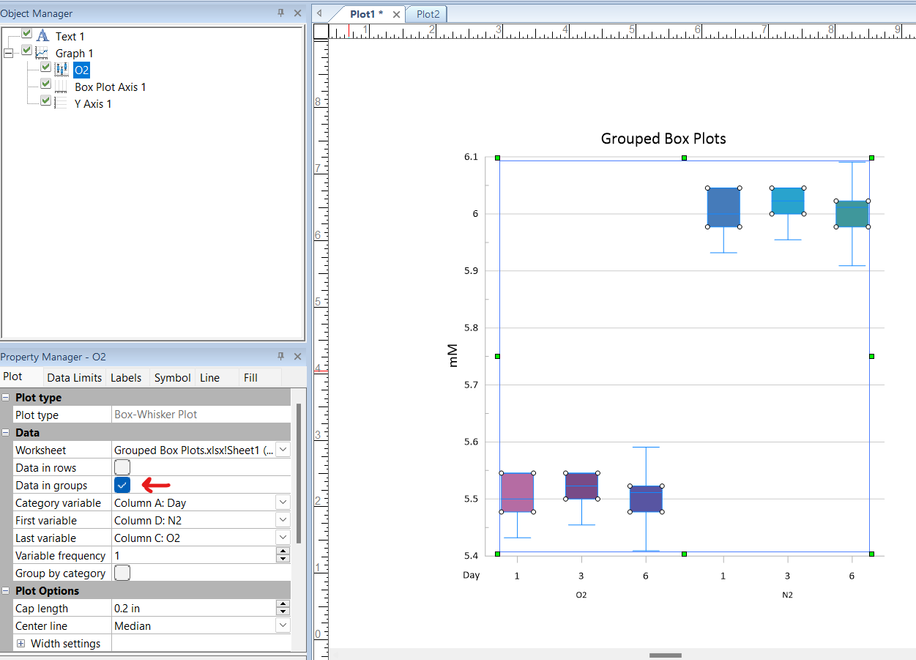Click the Y Axis 1 icon
The image size is (916, 660).
(62, 103)
